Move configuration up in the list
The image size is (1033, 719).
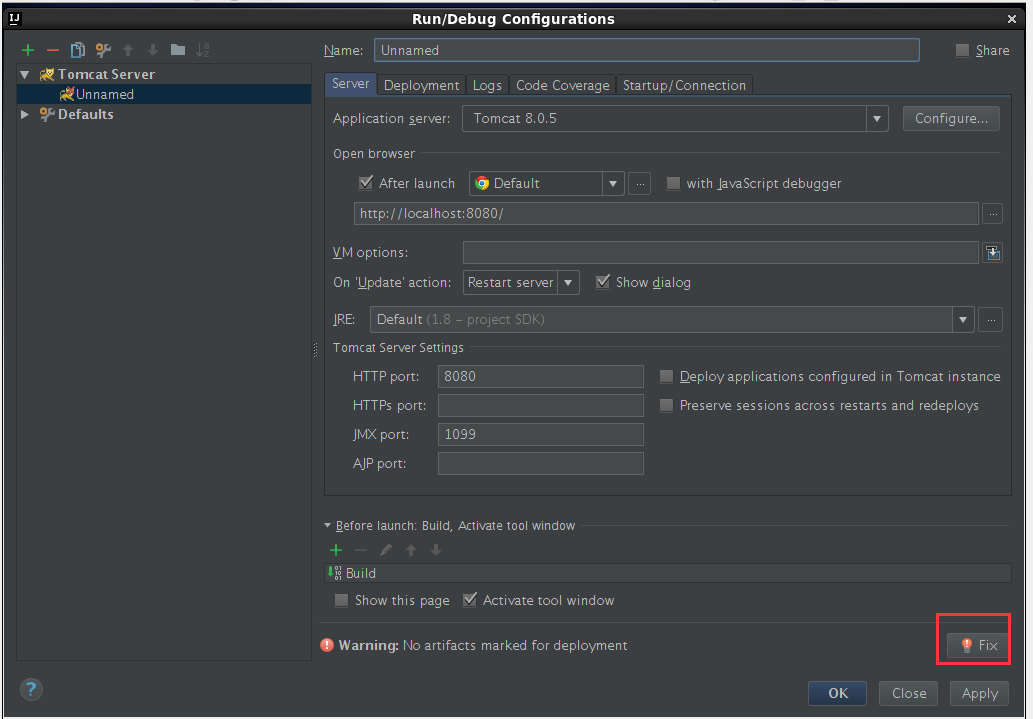coord(128,50)
